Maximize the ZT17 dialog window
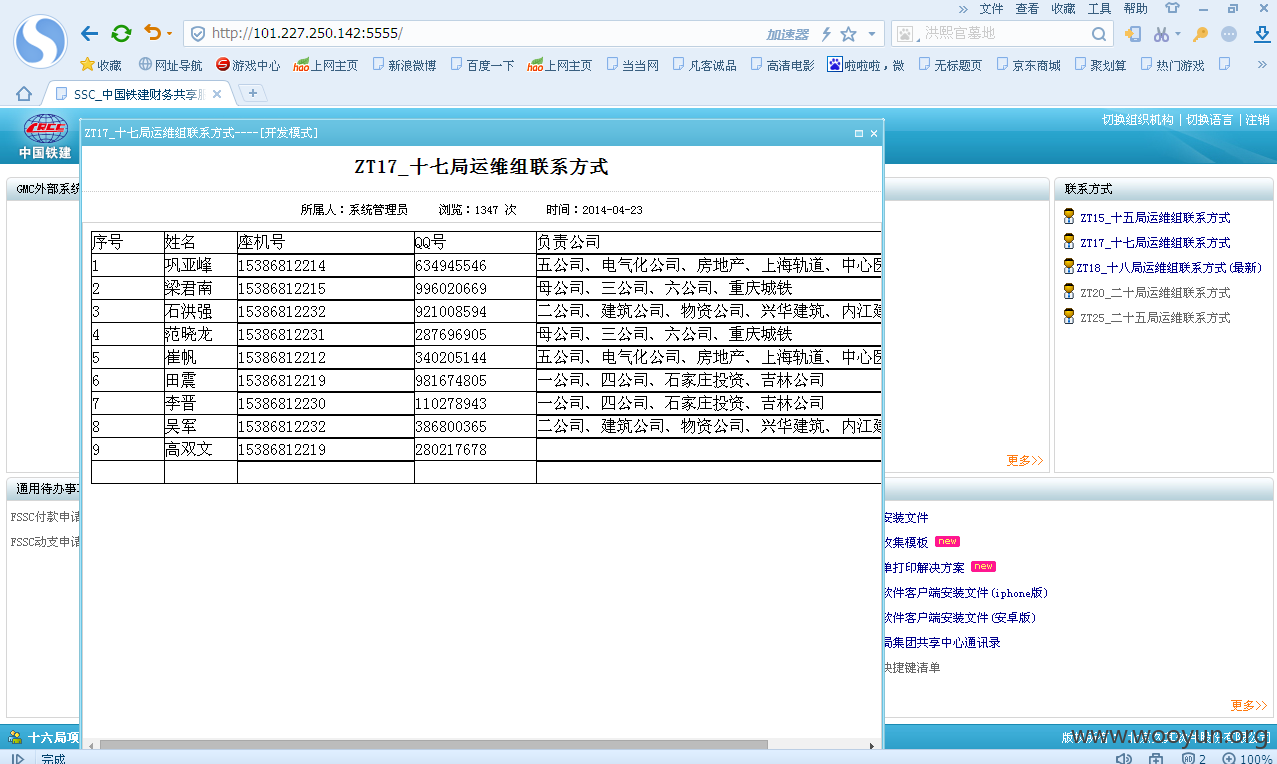 859,133
